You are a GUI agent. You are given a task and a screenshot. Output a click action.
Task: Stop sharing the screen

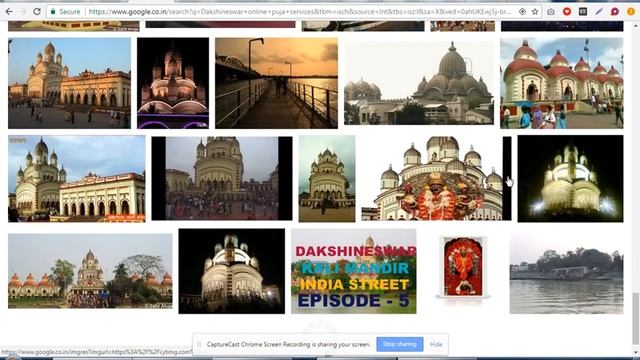[400, 344]
